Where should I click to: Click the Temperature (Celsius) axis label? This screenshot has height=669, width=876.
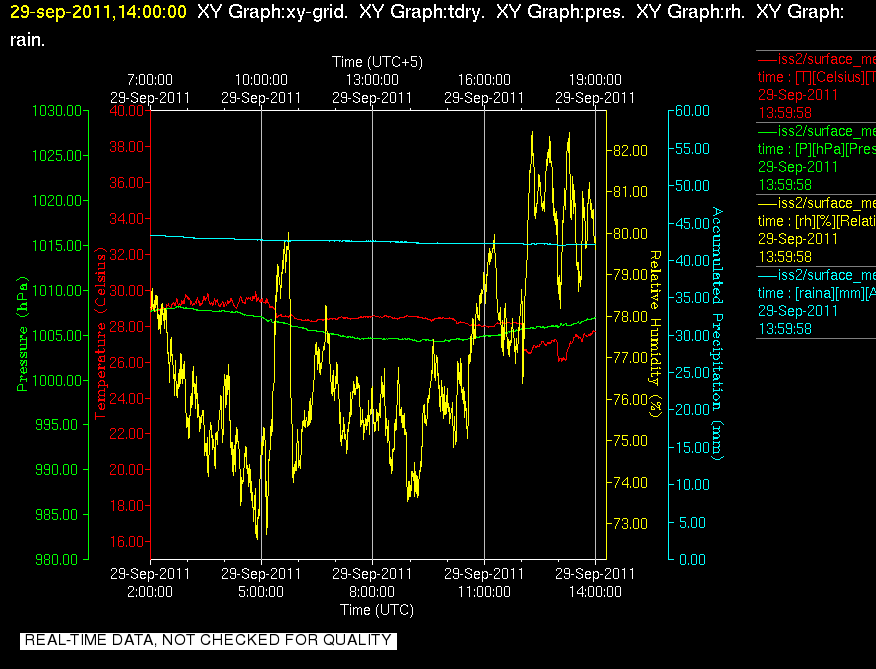click(100, 334)
